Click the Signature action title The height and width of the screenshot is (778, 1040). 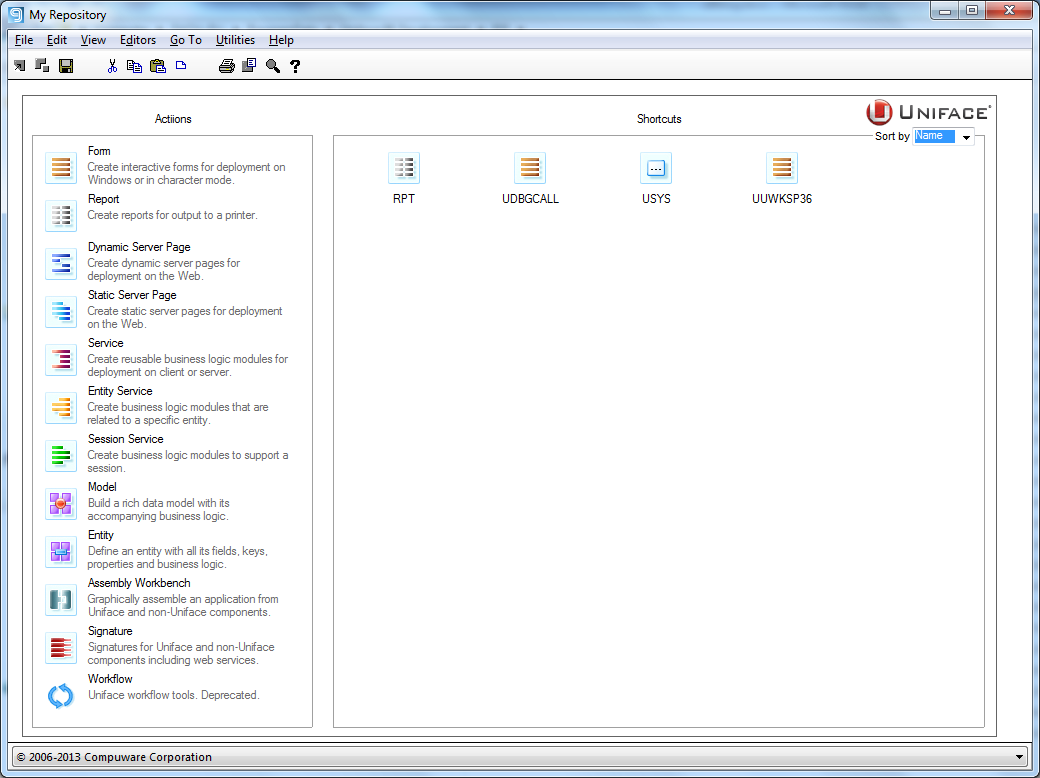coord(110,631)
